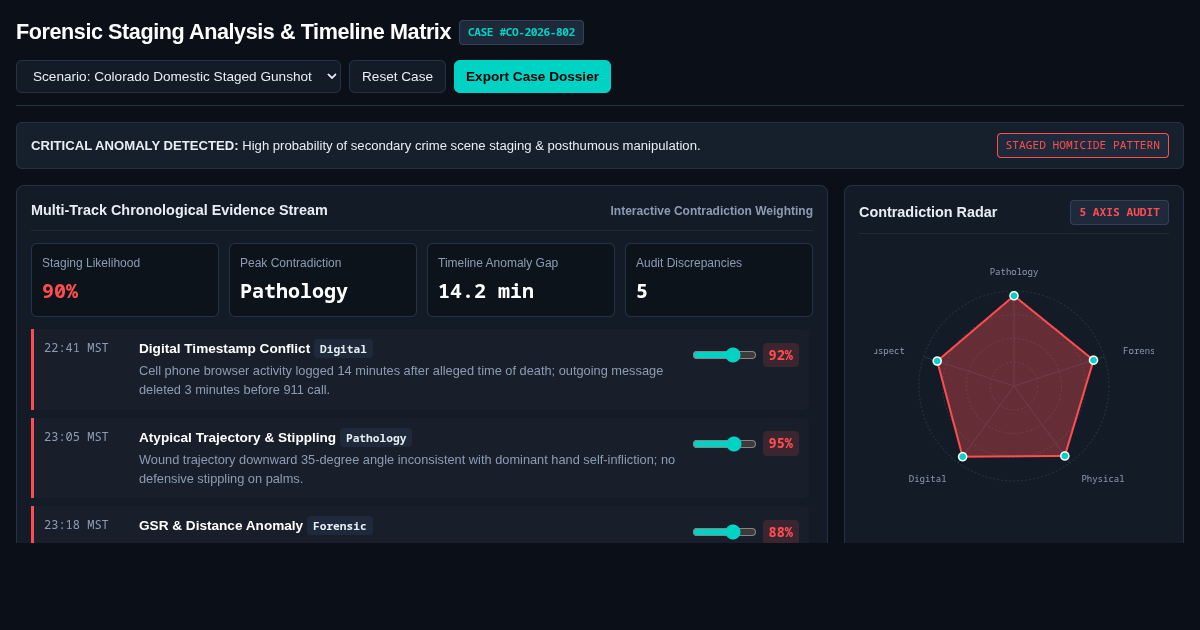The image size is (1200, 630).
Task: Click Export Case Dossier button
Action: [x=532, y=77]
